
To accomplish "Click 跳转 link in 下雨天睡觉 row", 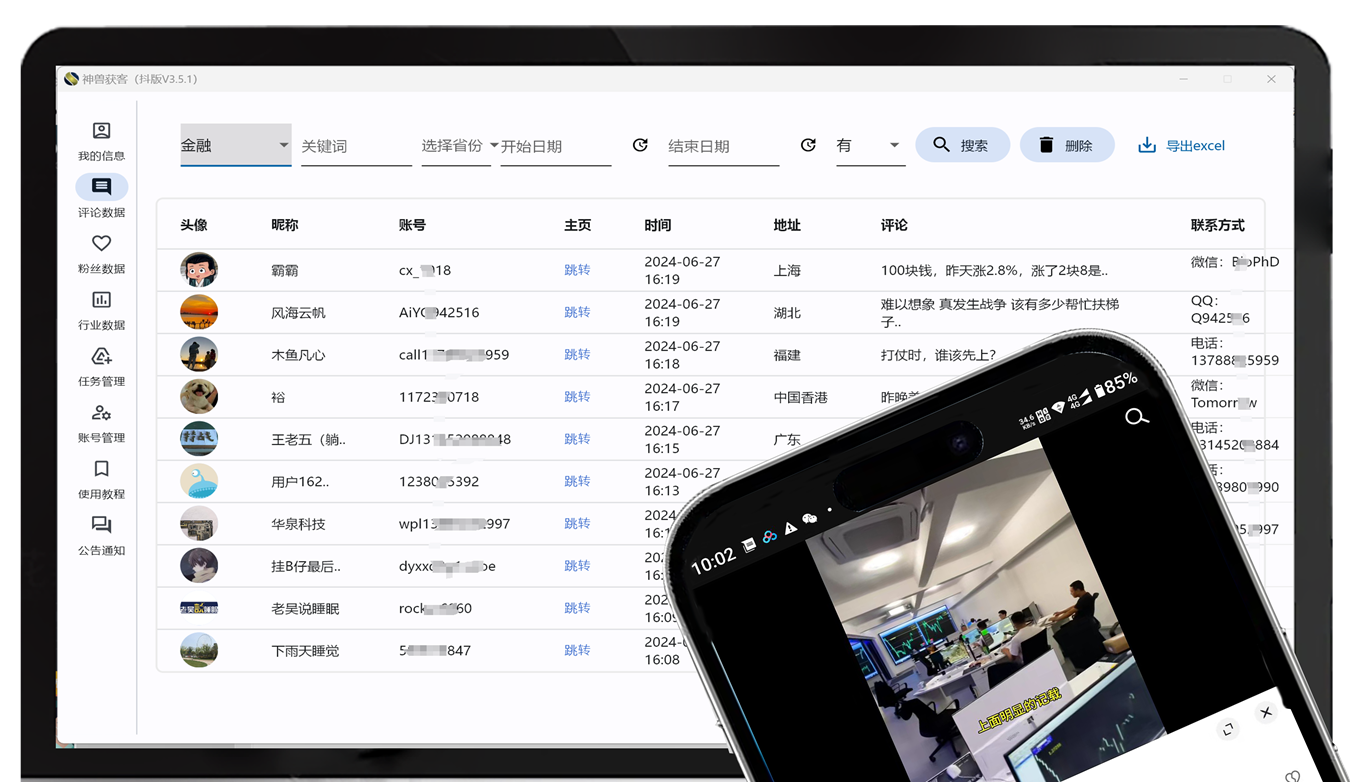I will point(577,649).
